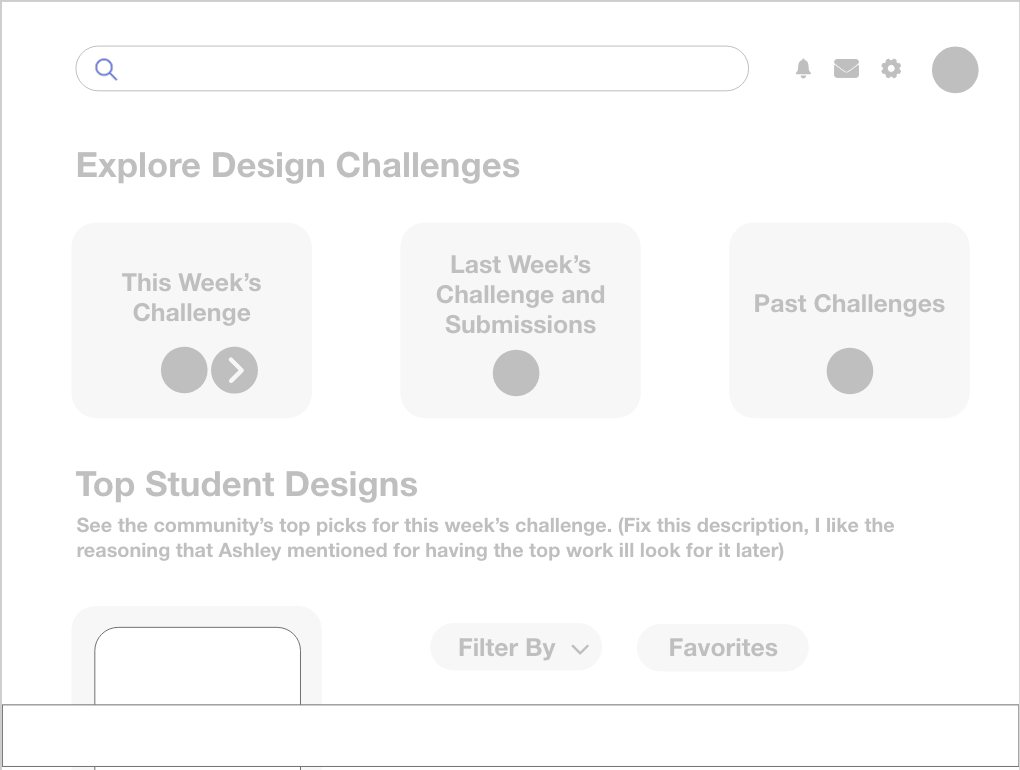
Task: Click the gray circle under Past Challenges
Action: click(x=850, y=371)
